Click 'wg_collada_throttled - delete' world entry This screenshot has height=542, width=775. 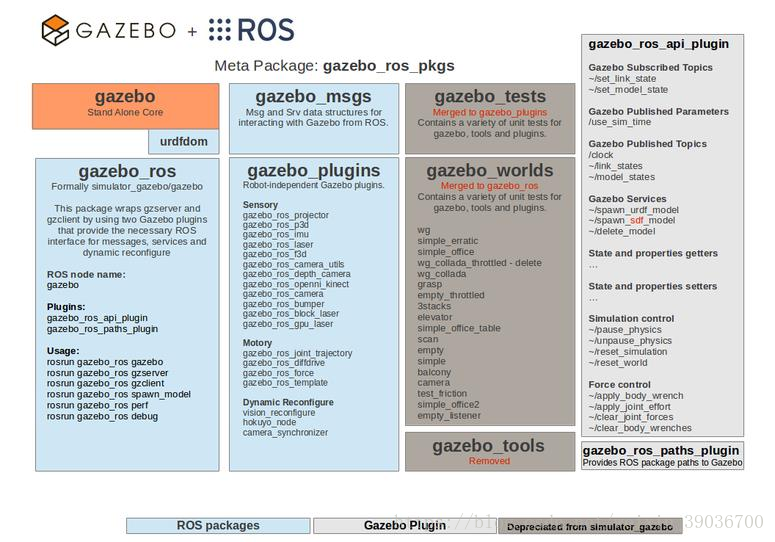coord(479,263)
